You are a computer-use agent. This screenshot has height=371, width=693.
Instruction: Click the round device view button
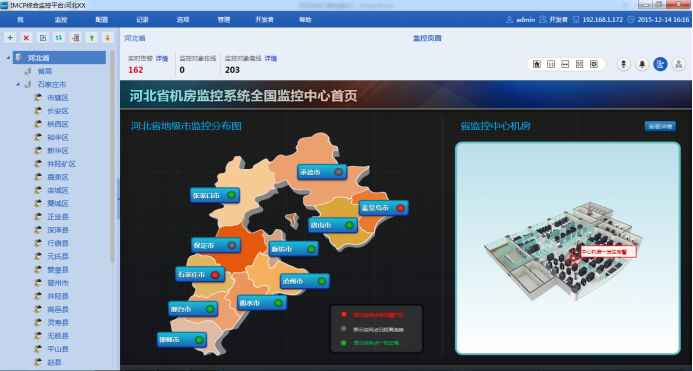[623, 64]
